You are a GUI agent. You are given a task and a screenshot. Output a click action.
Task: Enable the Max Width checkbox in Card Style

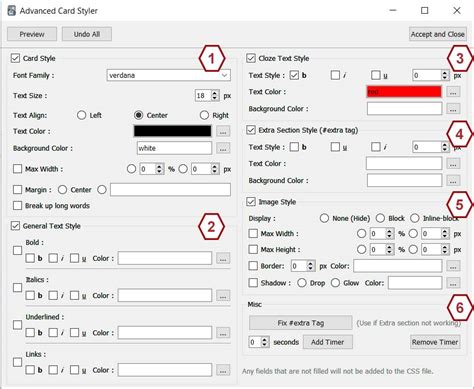click(17, 169)
